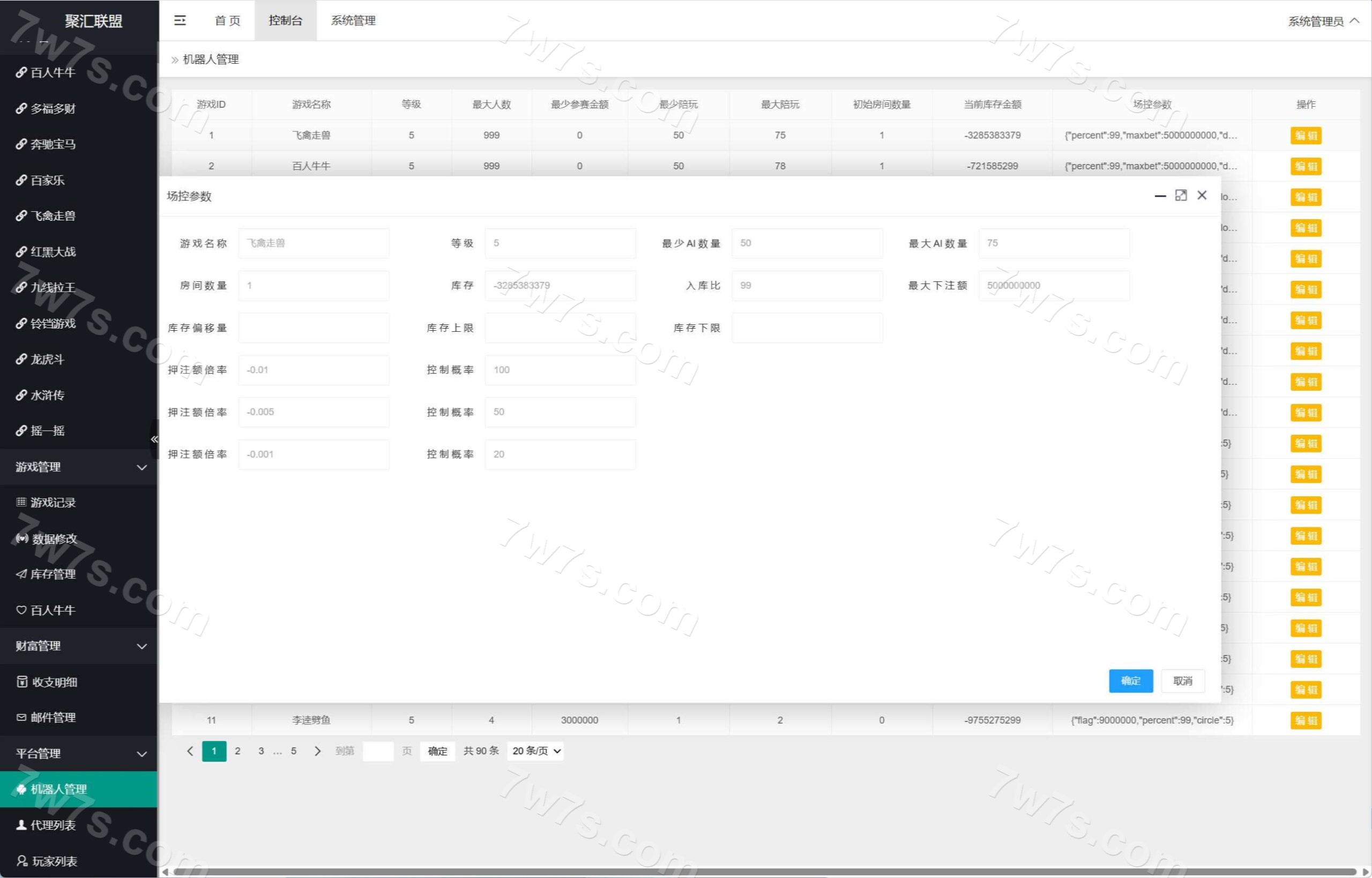Open the 20 条/页 page size dropdown

click(536, 751)
